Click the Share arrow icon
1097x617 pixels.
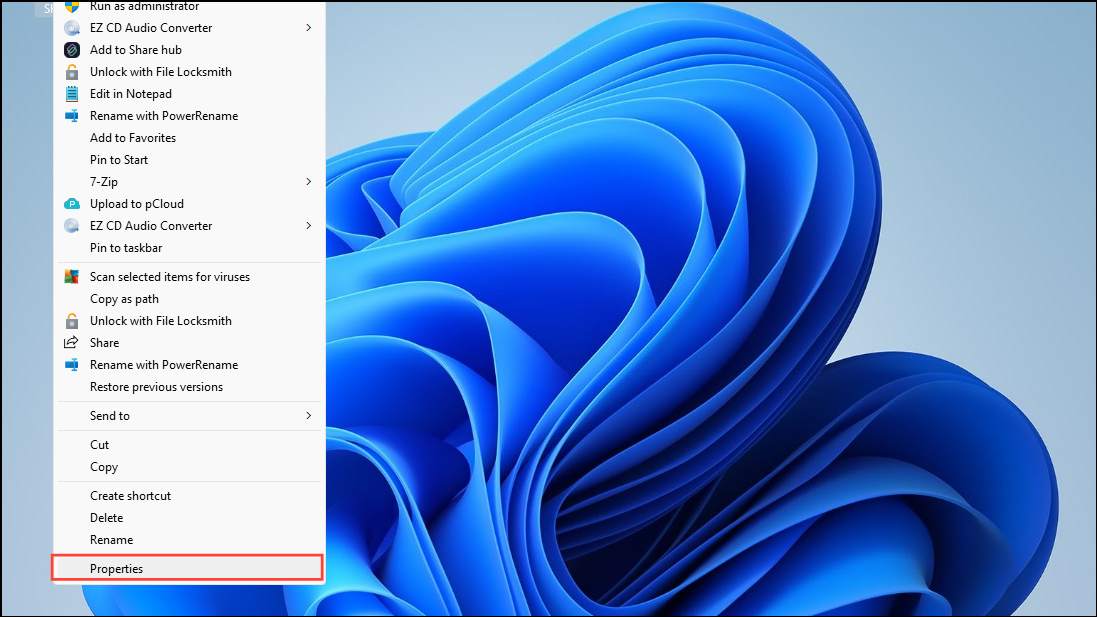[x=71, y=342]
